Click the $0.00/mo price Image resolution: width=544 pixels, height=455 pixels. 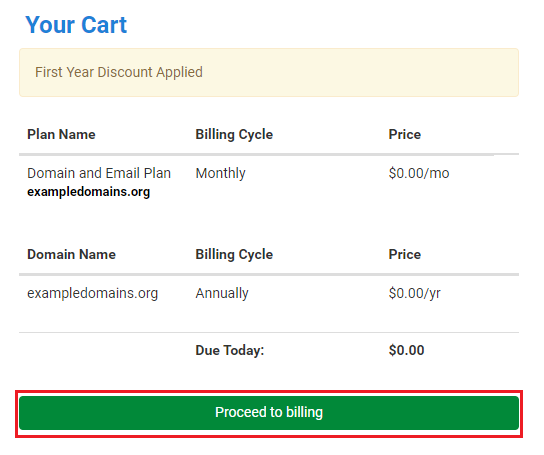click(x=419, y=173)
